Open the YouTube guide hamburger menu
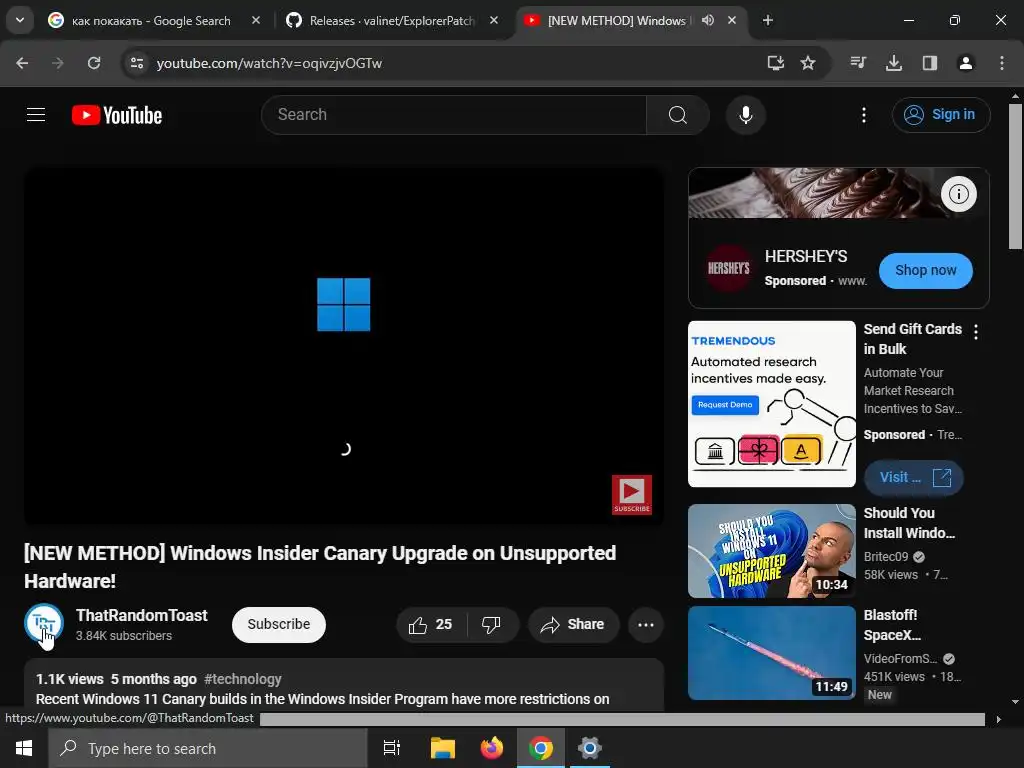 point(36,115)
